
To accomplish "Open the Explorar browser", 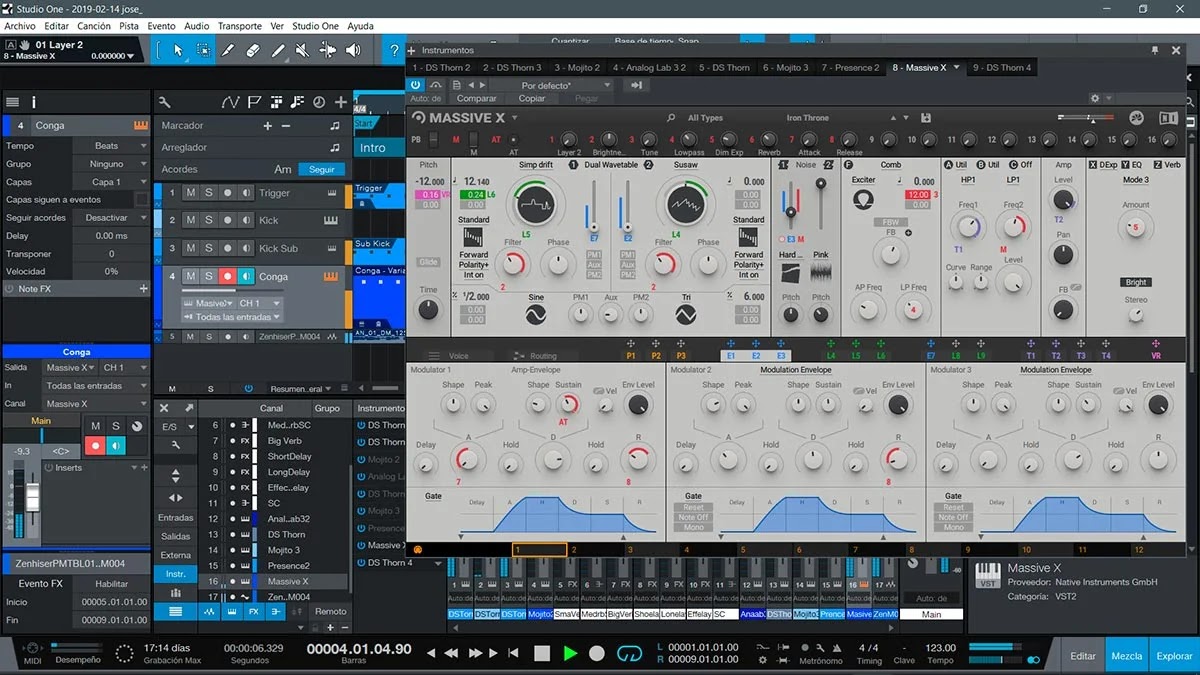I will pyautogui.click(x=1174, y=656).
